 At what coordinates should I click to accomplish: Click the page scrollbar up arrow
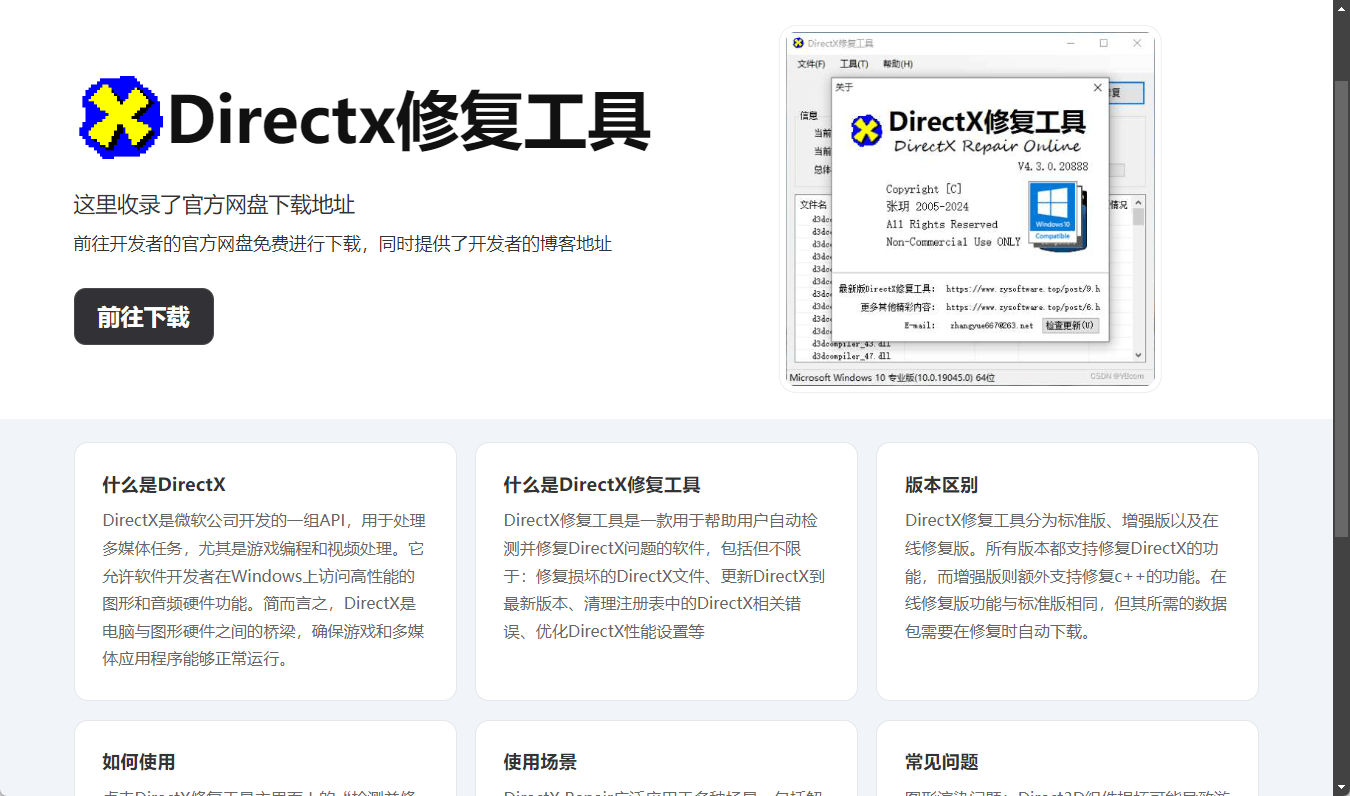[1341, 9]
